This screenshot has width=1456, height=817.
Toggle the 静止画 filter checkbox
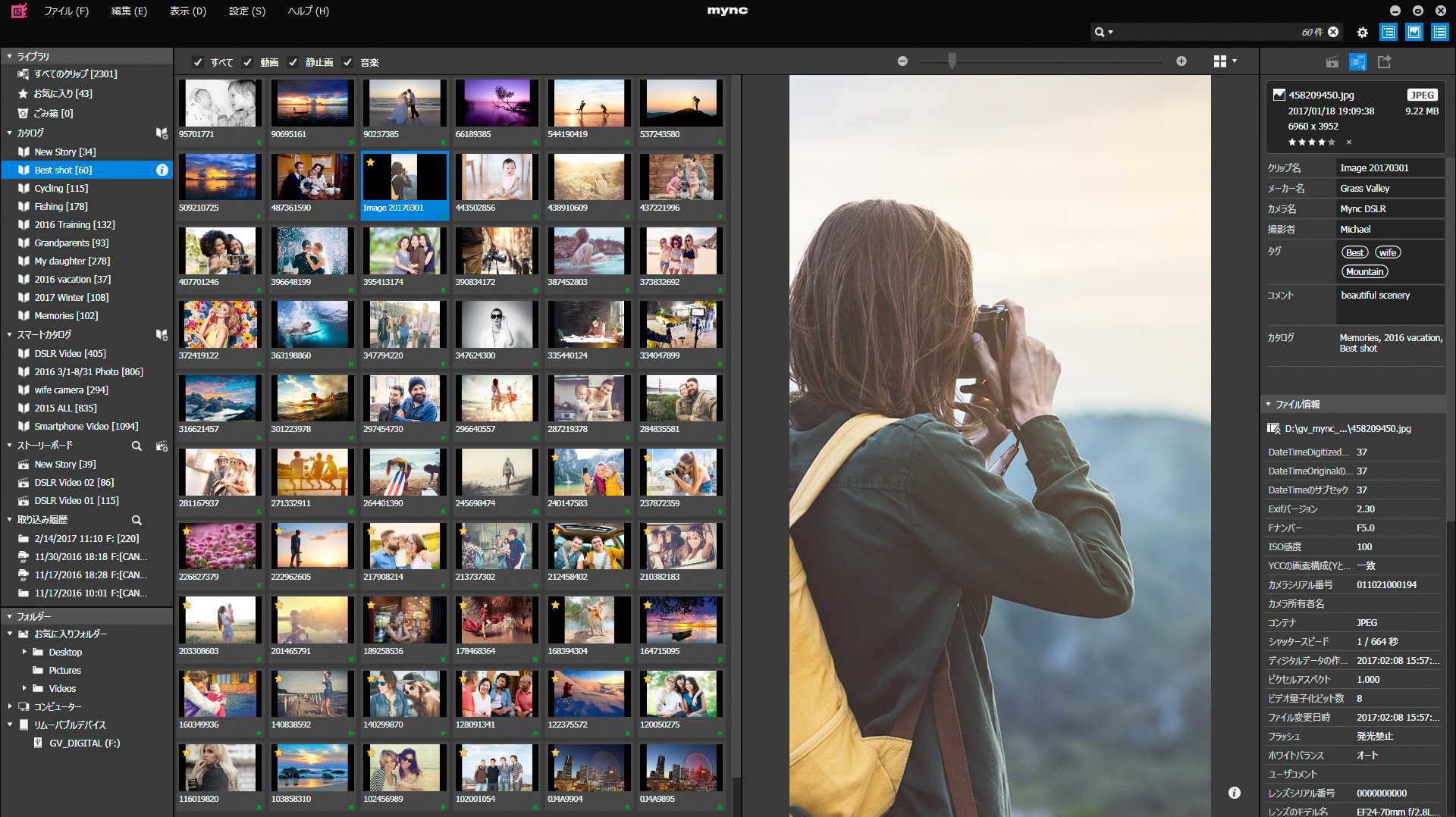[x=293, y=62]
